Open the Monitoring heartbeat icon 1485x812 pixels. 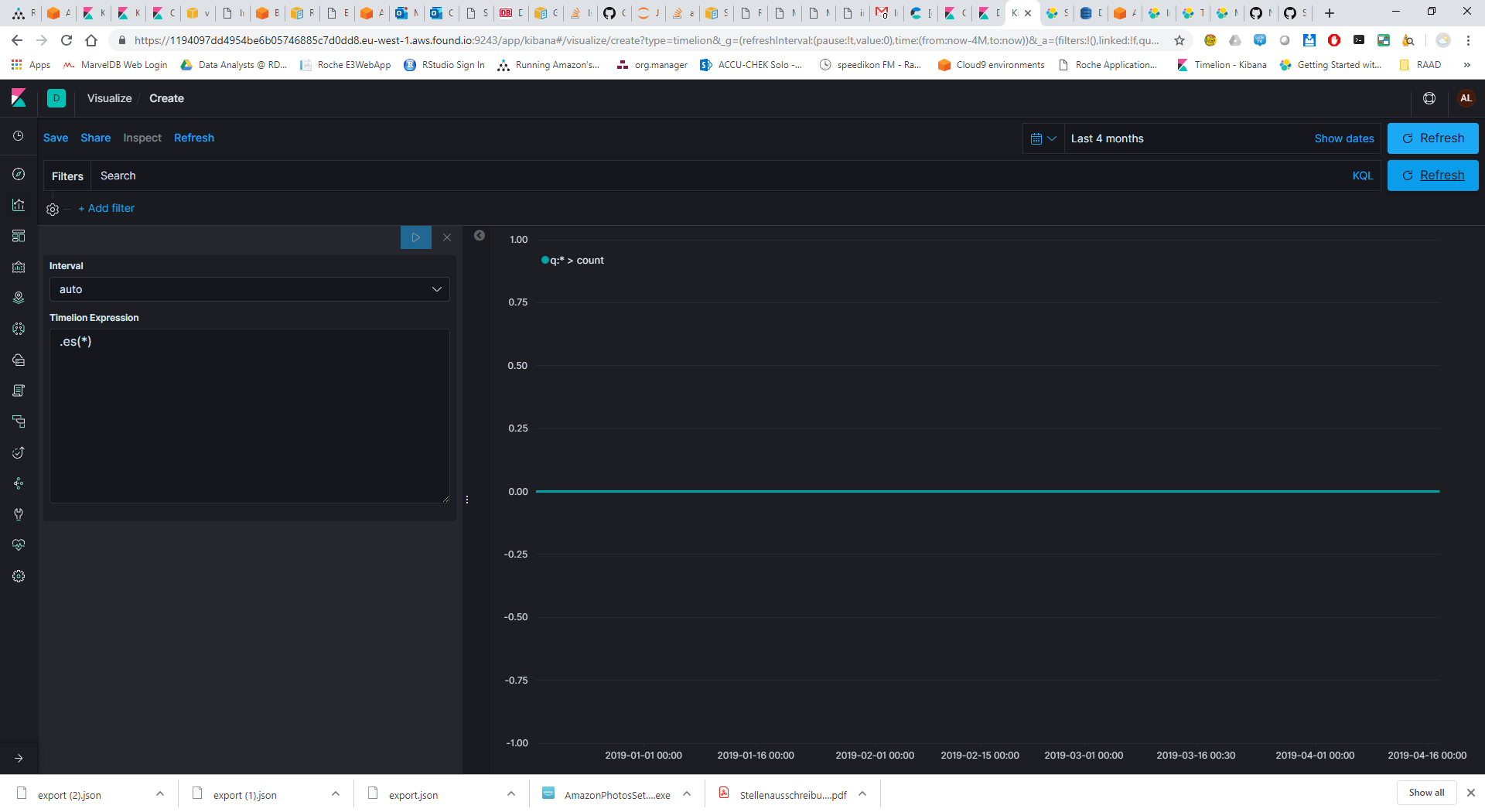18,545
